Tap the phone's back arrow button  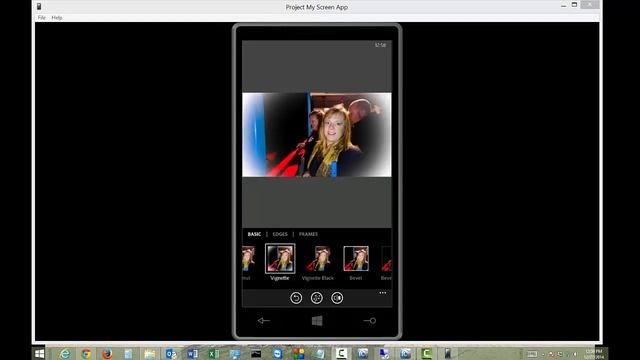[x=264, y=321]
